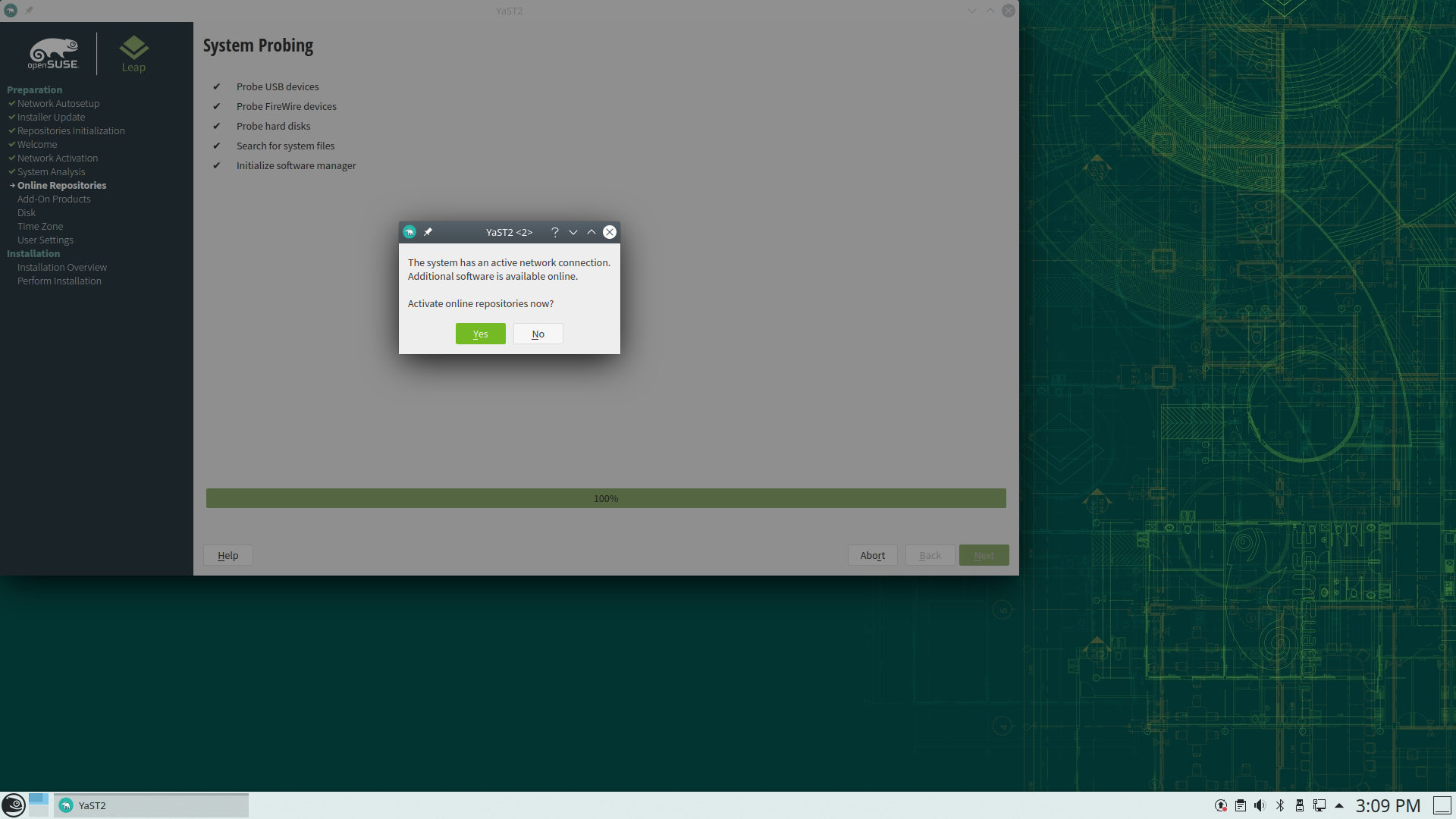Click the pin icon in main YaST2 titlebar
Image resolution: width=1456 pixels, height=819 pixels.
pyautogui.click(x=29, y=11)
